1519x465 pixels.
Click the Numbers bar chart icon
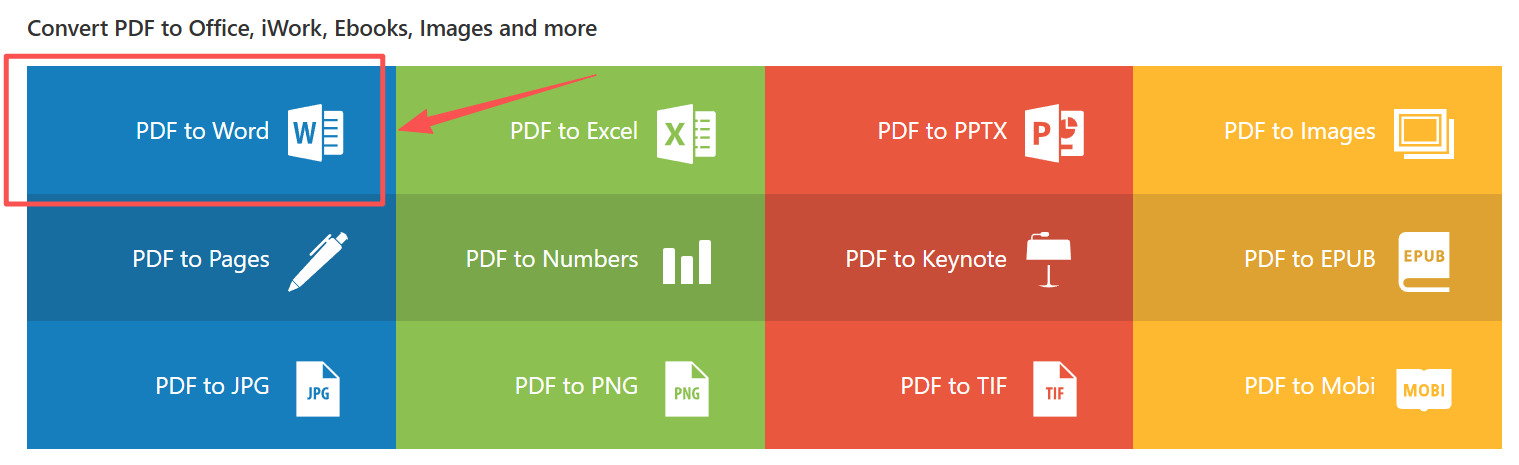[x=687, y=261]
